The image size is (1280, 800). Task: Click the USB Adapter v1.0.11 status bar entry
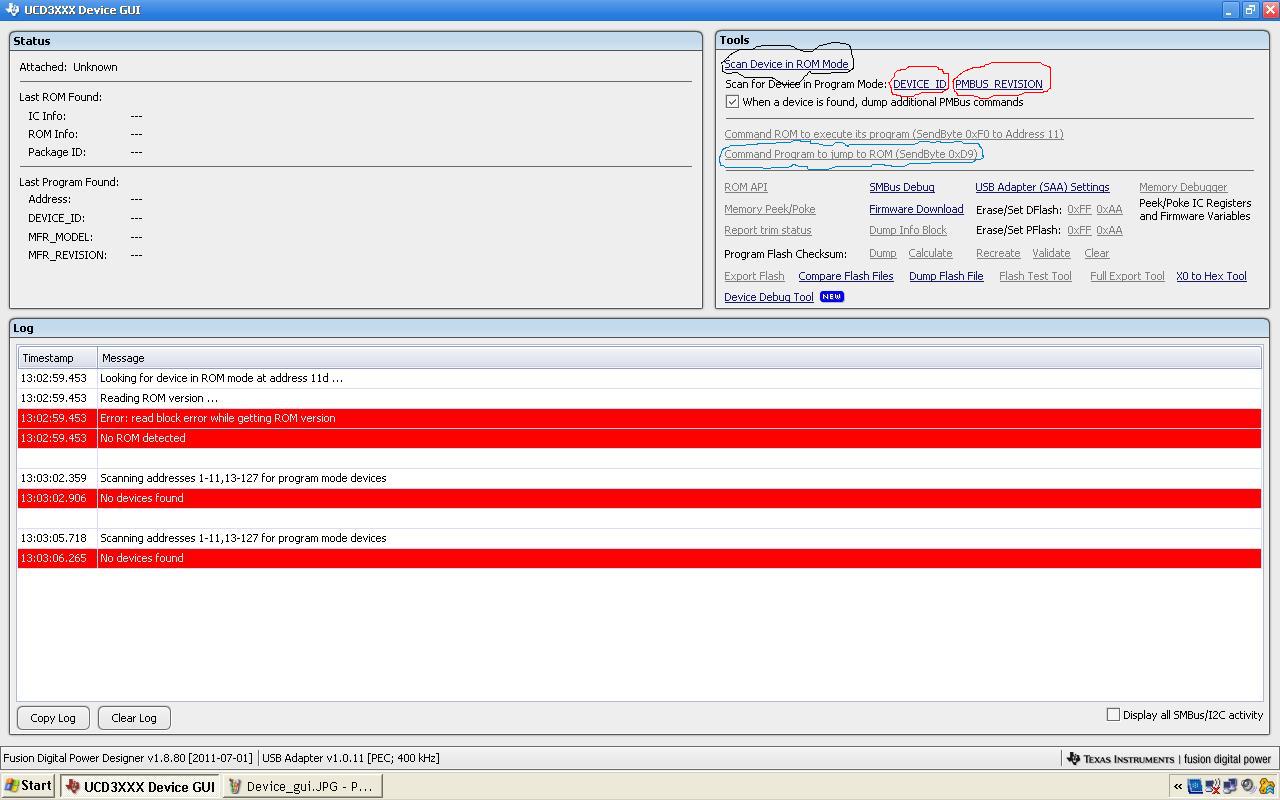[350, 758]
